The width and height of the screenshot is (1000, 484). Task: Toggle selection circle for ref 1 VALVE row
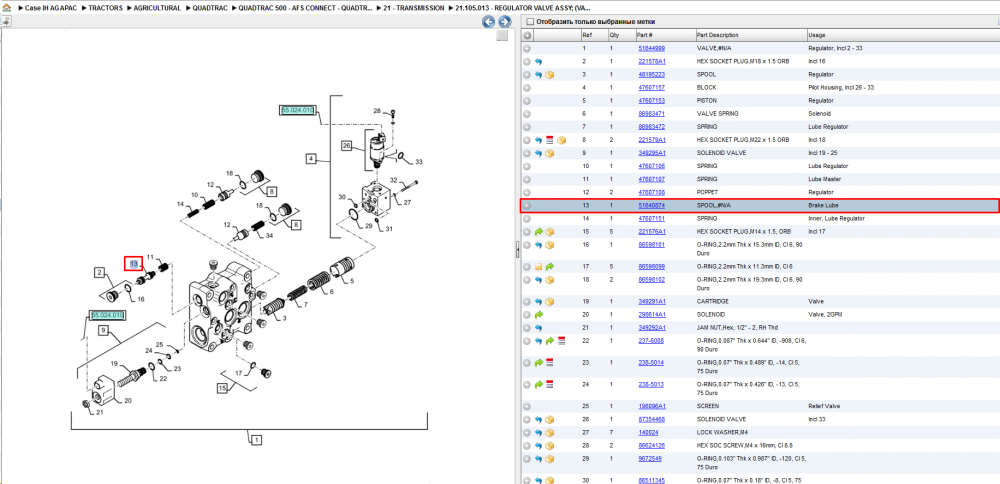(527, 48)
